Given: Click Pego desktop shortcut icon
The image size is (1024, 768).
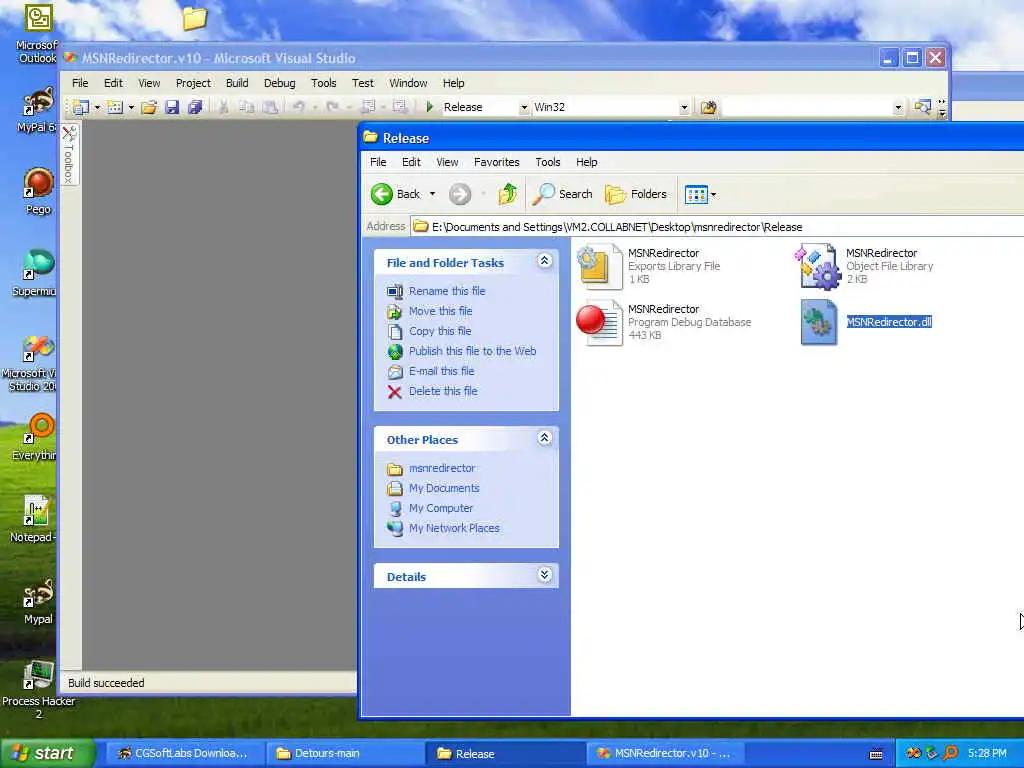Looking at the screenshot, I should click(38, 183).
